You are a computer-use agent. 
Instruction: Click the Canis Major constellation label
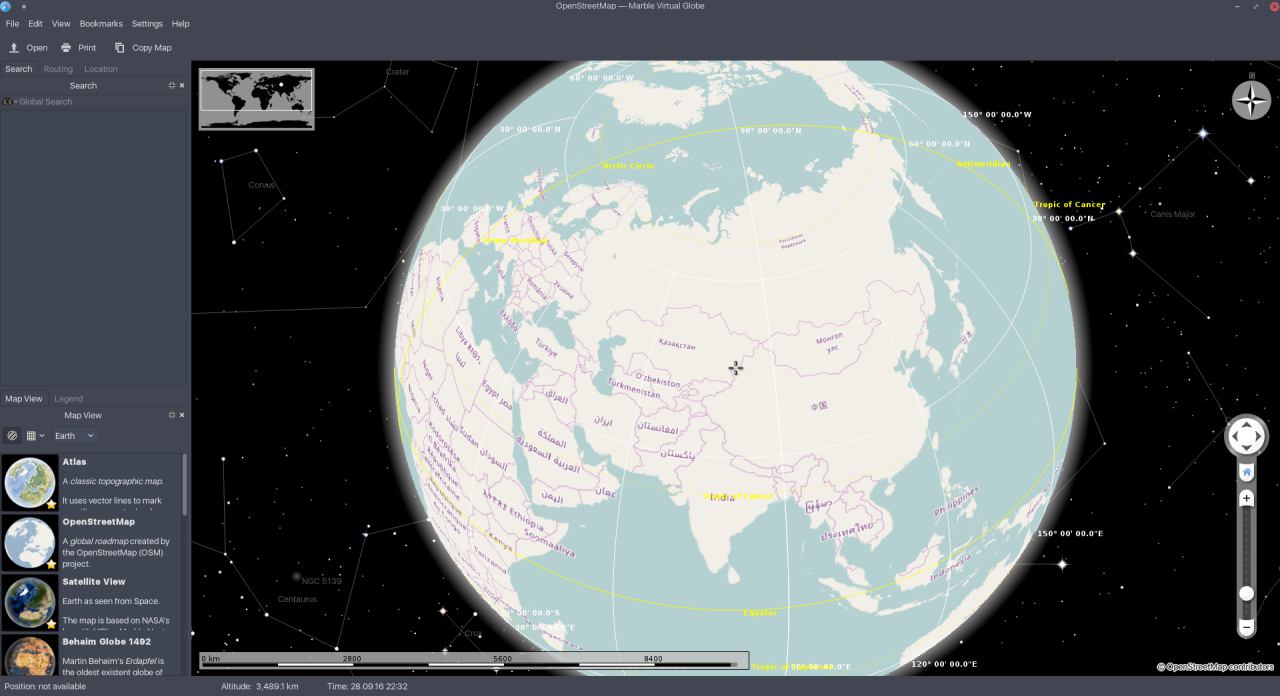1172,214
